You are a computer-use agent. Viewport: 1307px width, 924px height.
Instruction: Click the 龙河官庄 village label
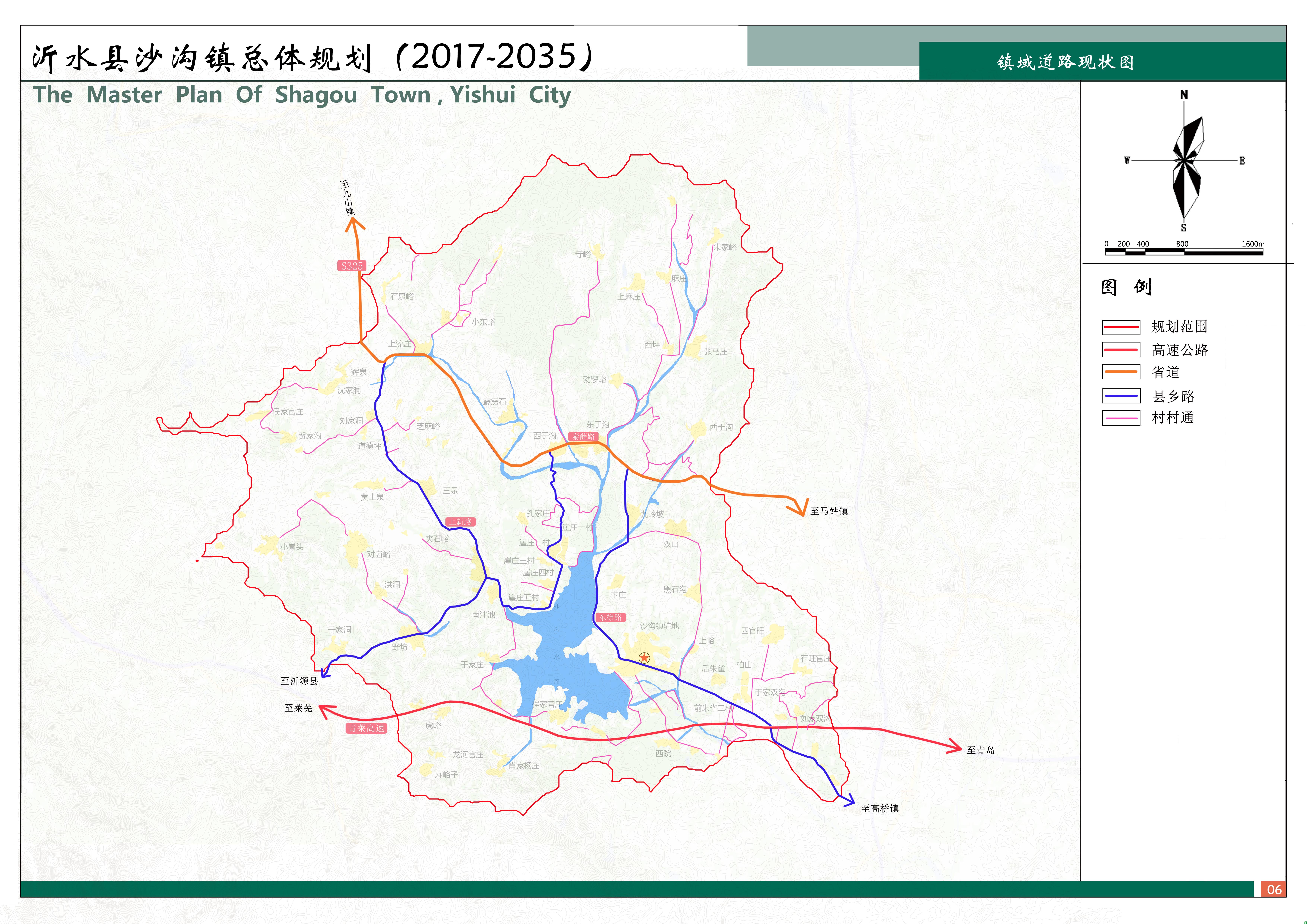click(468, 754)
